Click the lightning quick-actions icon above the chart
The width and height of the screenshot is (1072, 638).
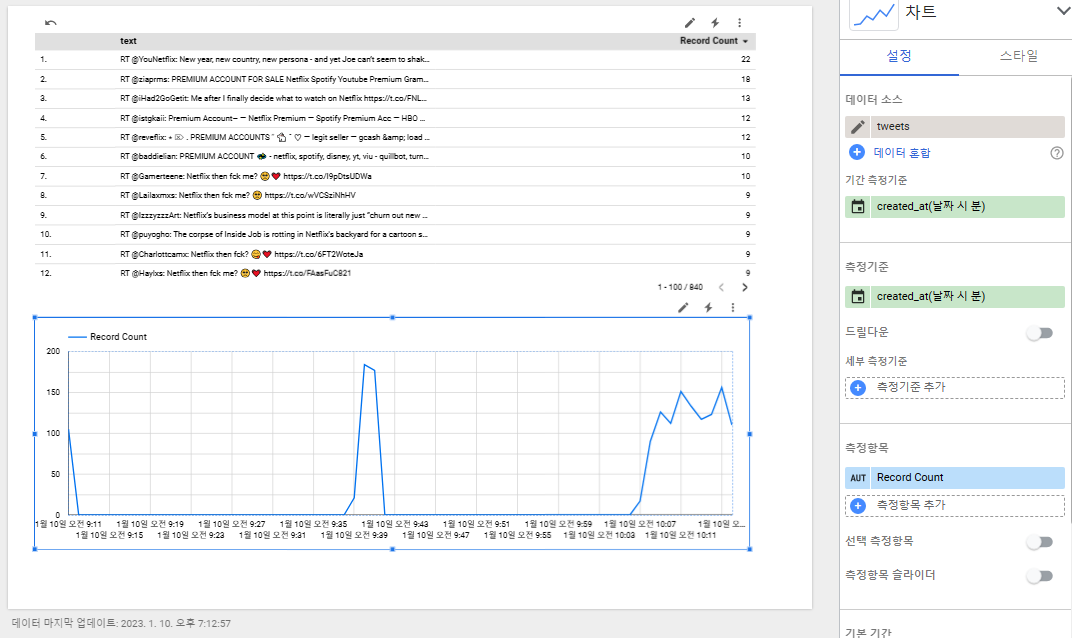(708, 308)
